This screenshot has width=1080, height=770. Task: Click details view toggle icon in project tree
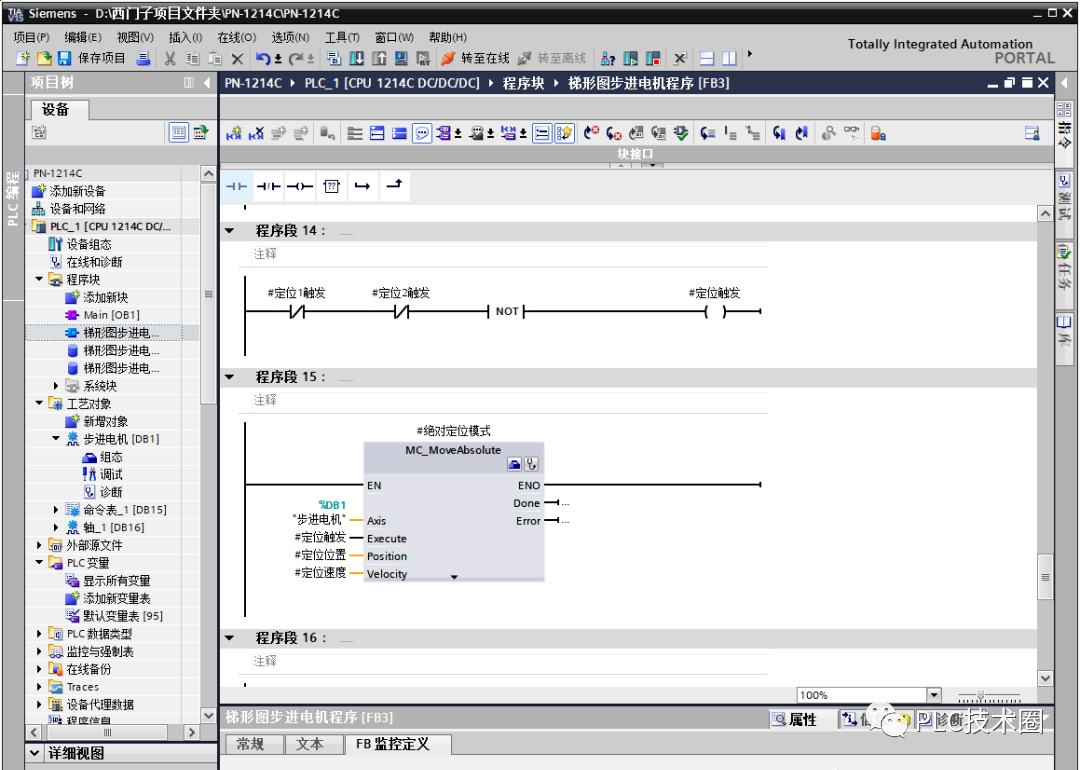tap(178, 132)
